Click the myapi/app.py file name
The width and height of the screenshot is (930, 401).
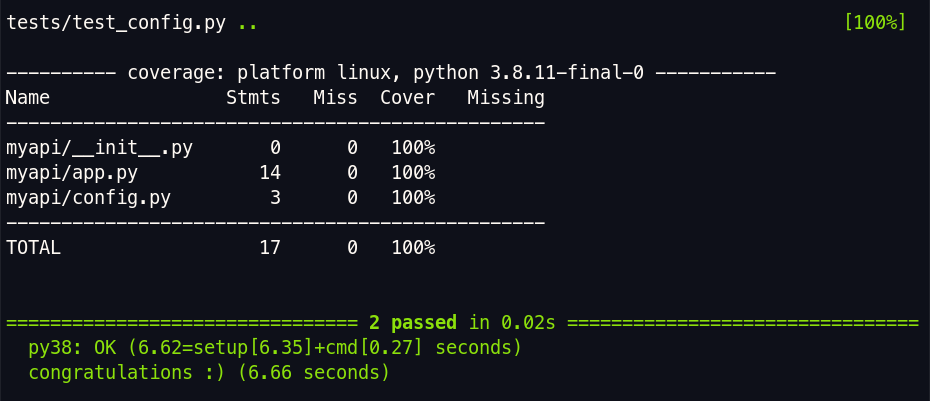(x=72, y=173)
